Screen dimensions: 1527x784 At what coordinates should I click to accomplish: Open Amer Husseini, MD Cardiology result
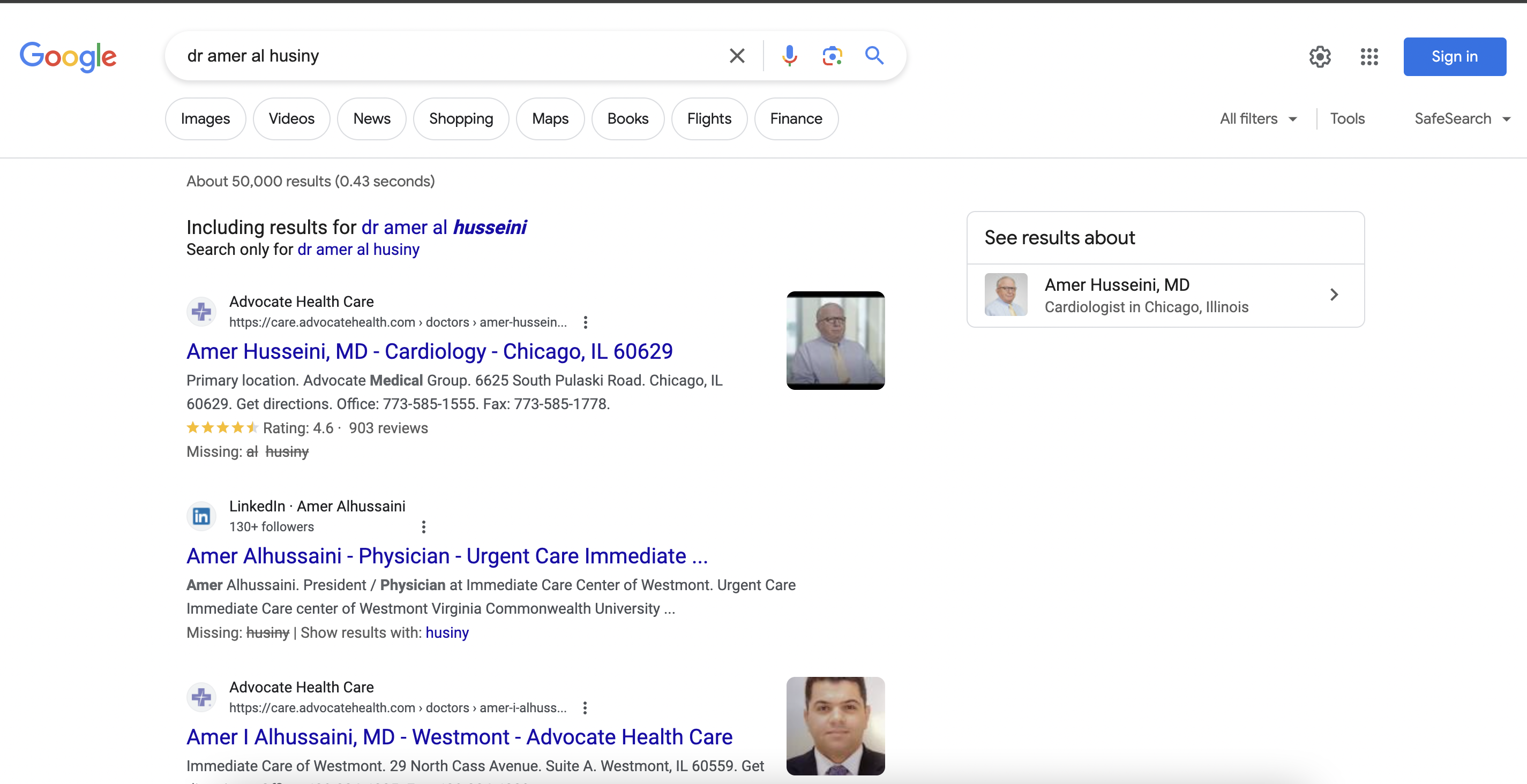[429, 351]
